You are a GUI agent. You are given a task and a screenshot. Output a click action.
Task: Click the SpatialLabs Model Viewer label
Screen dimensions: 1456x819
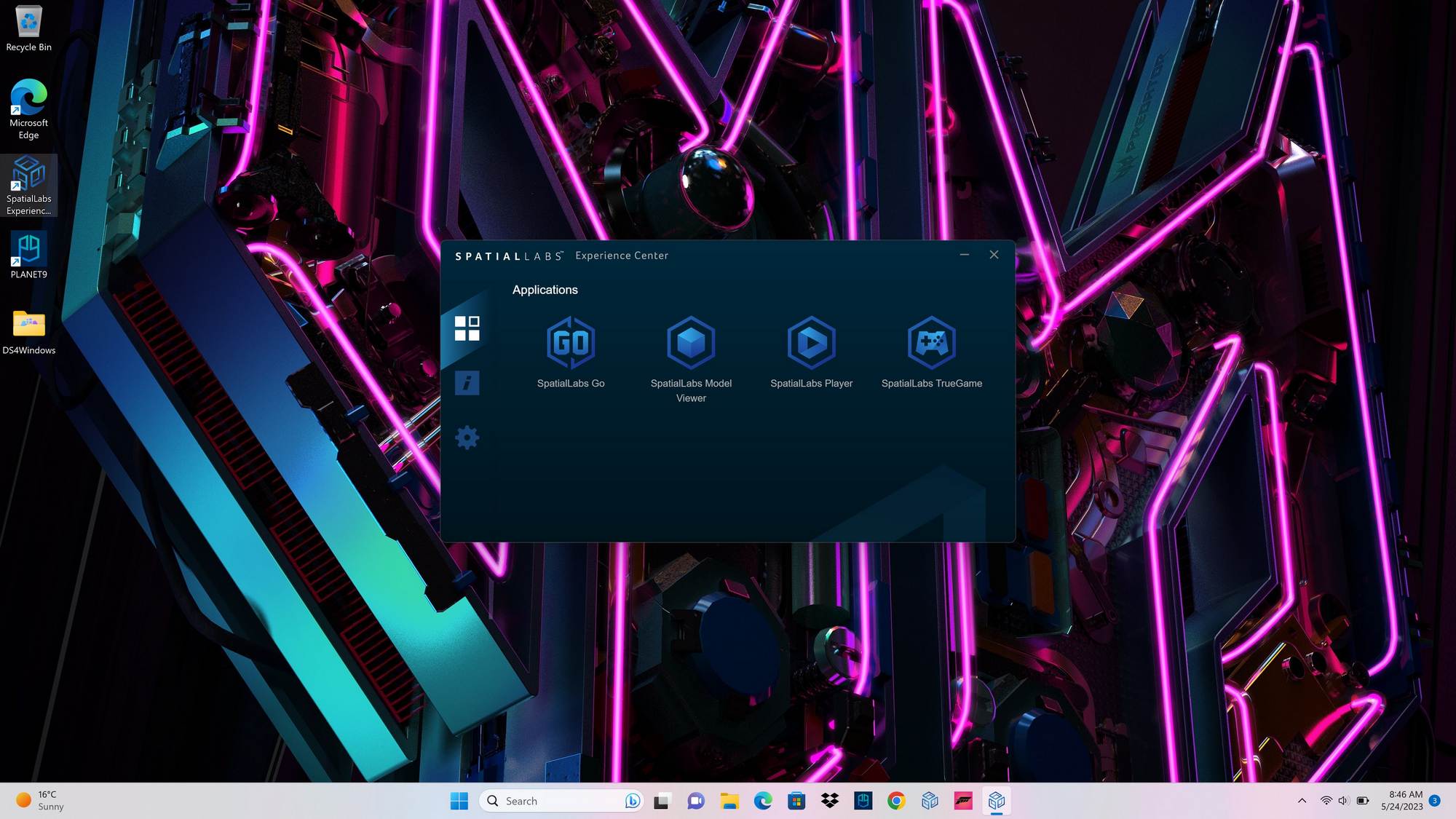(x=691, y=390)
